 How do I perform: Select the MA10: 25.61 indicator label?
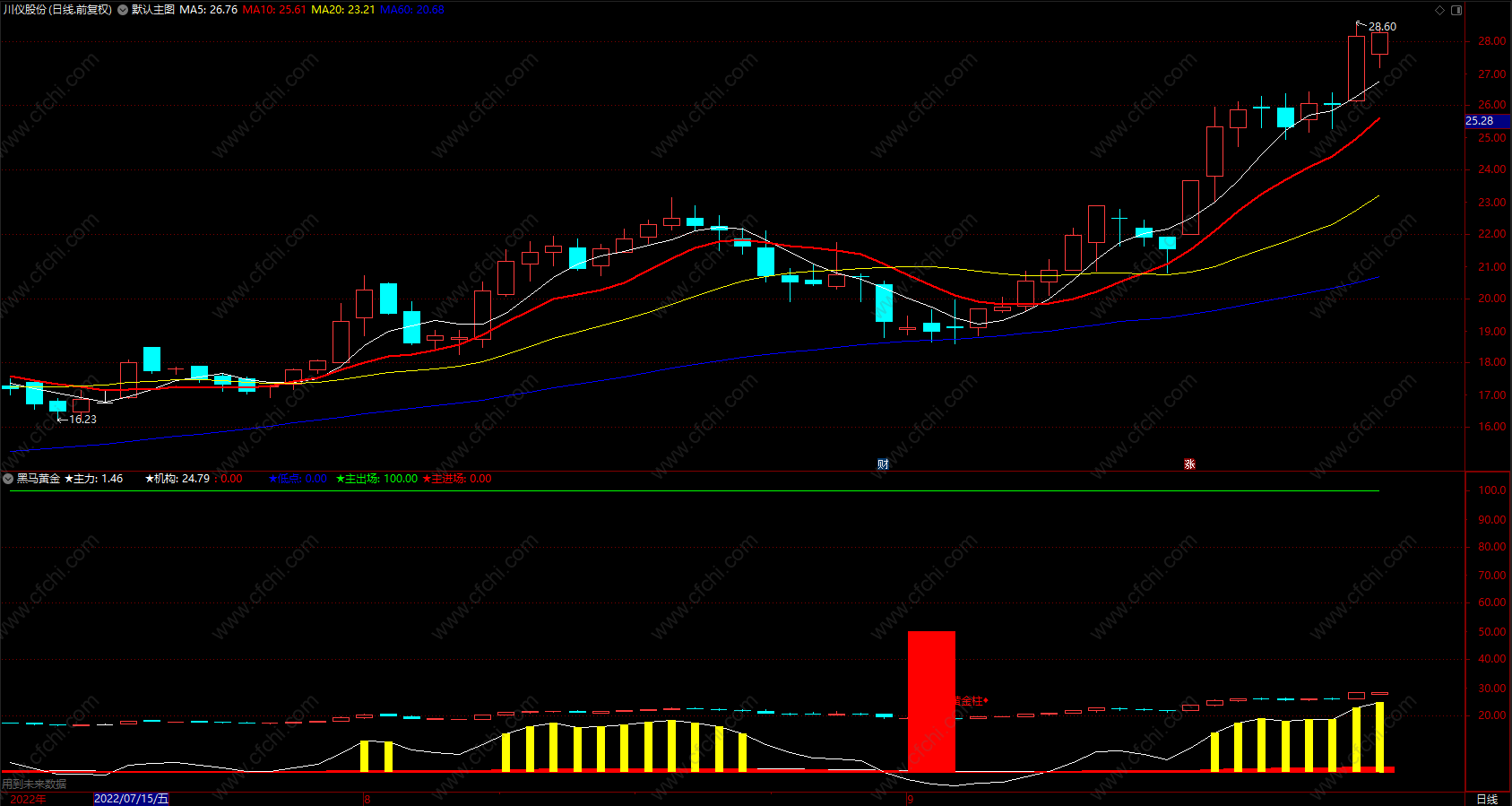pyautogui.click(x=274, y=10)
